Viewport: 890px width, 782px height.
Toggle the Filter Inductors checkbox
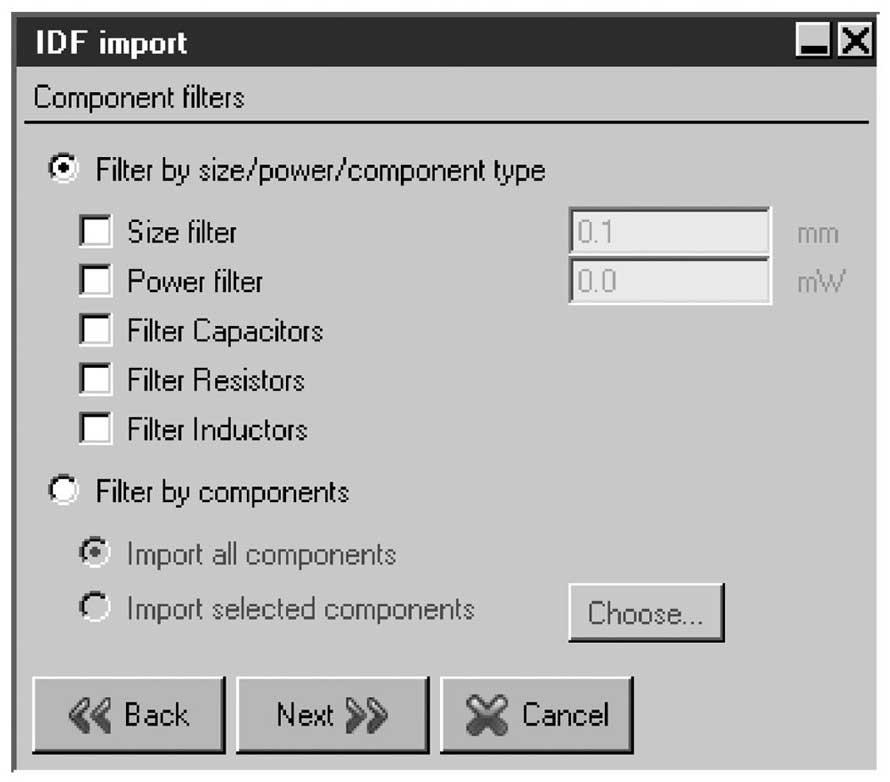click(96, 429)
